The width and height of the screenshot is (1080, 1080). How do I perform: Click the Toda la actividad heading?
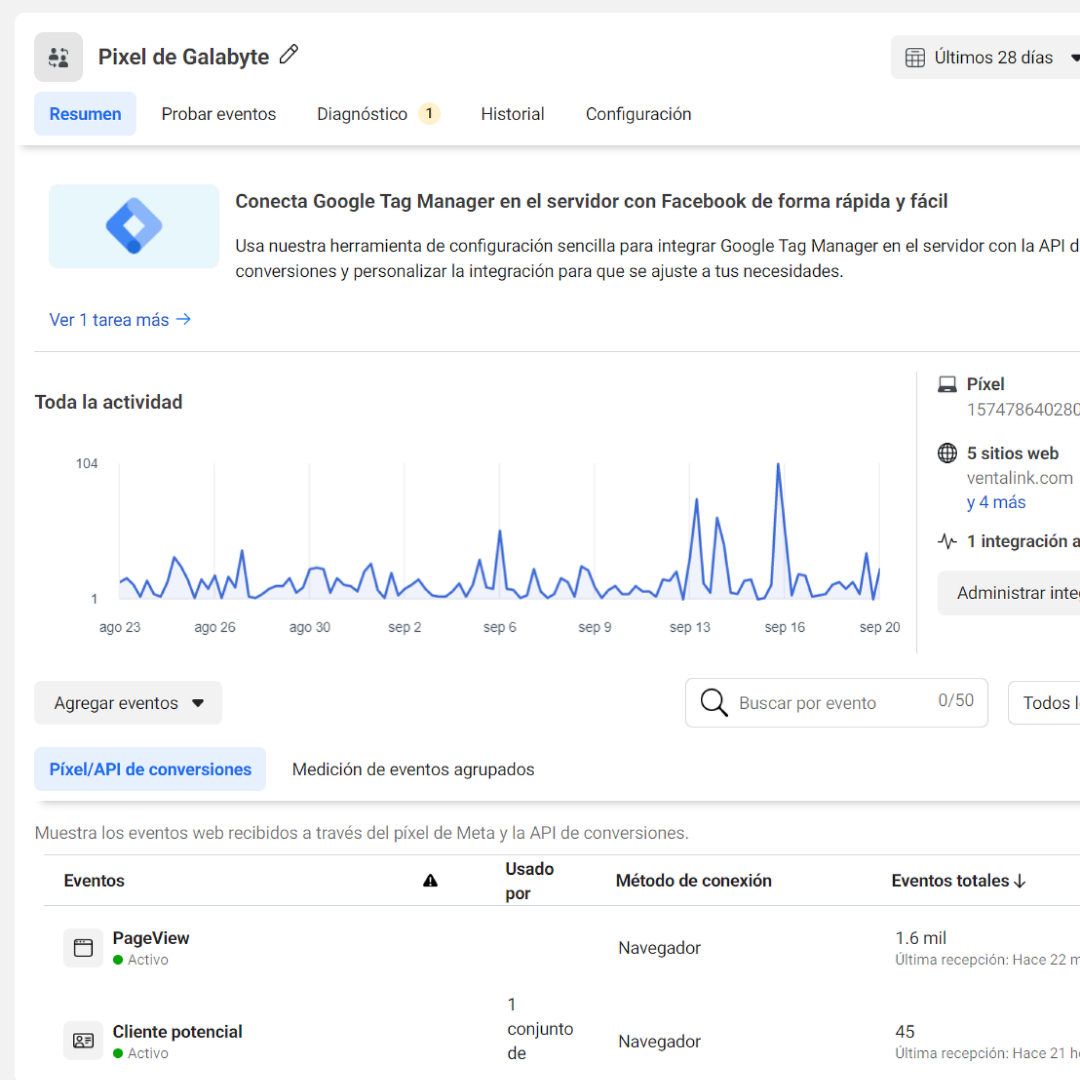pos(109,402)
